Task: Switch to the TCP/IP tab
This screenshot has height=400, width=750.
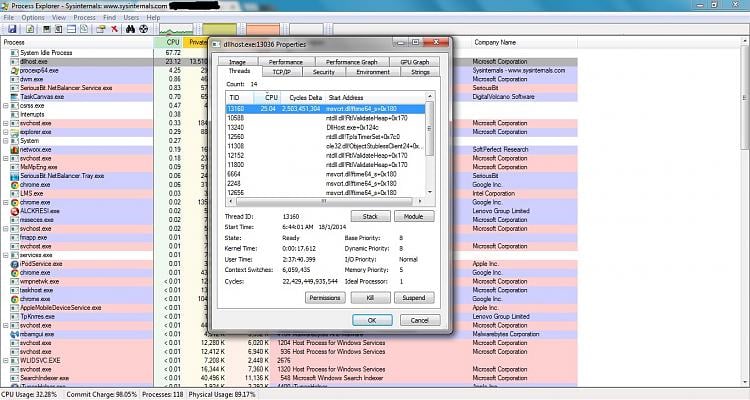Action: pos(281,72)
